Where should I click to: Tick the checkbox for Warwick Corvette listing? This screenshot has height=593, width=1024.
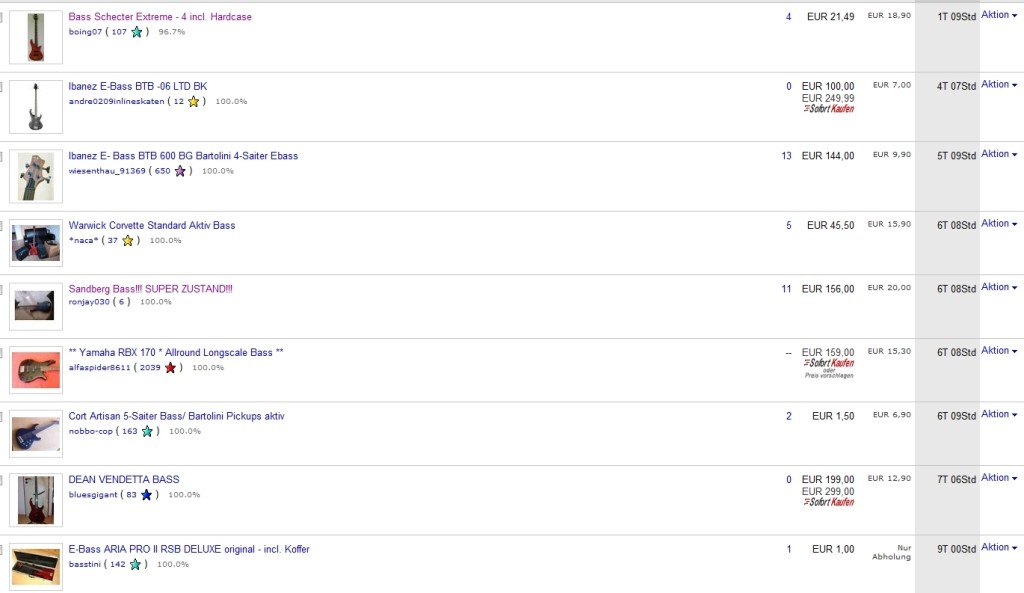(1, 226)
